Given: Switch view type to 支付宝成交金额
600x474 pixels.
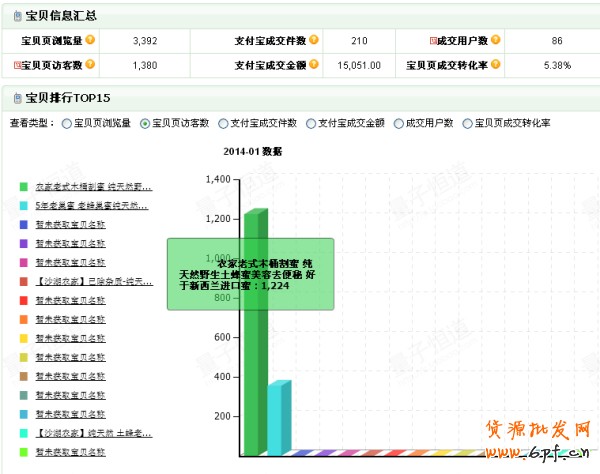Looking at the screenshot, I should 311,124.
